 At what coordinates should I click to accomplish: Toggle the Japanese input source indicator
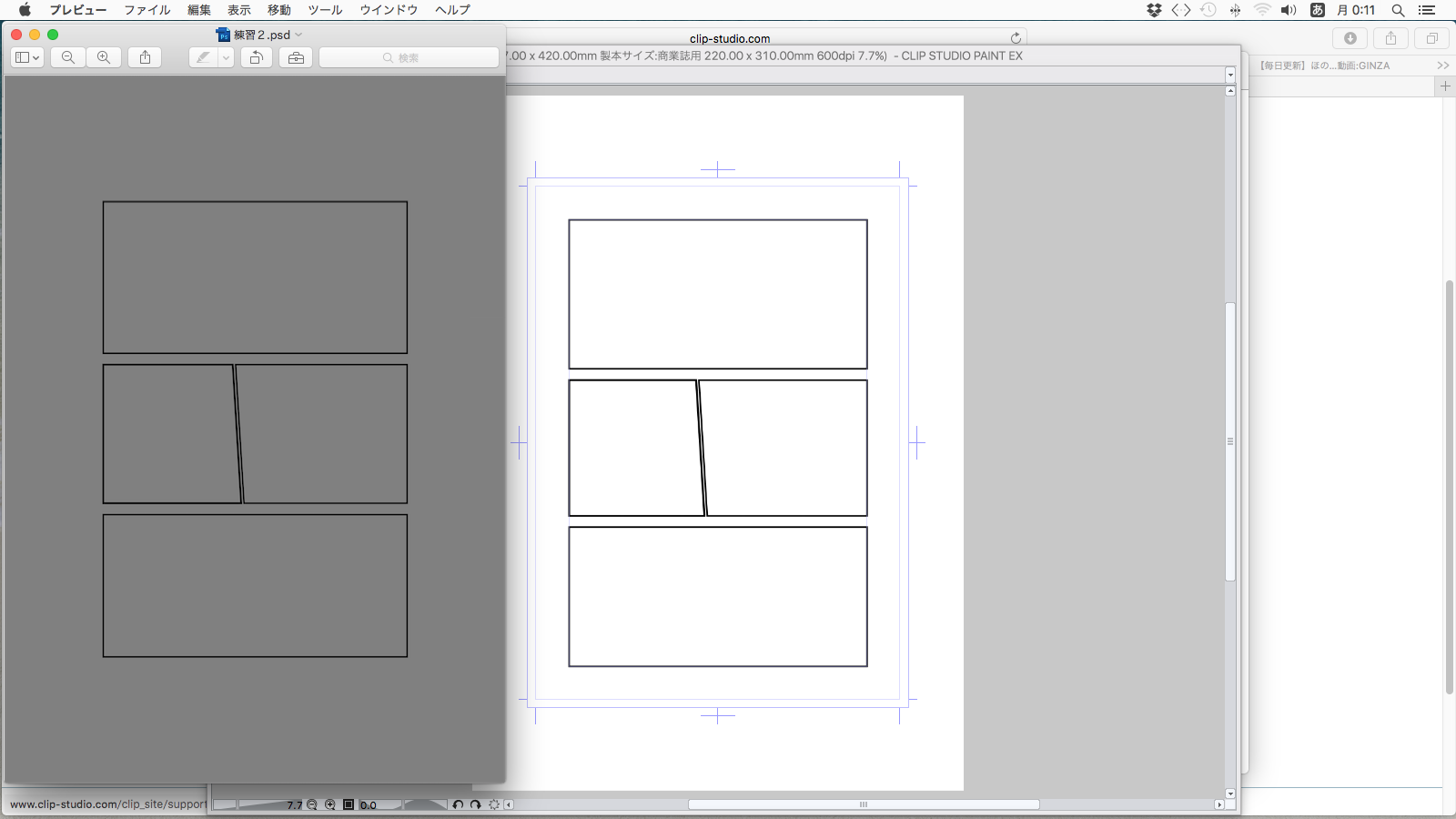pos(1317,10)
